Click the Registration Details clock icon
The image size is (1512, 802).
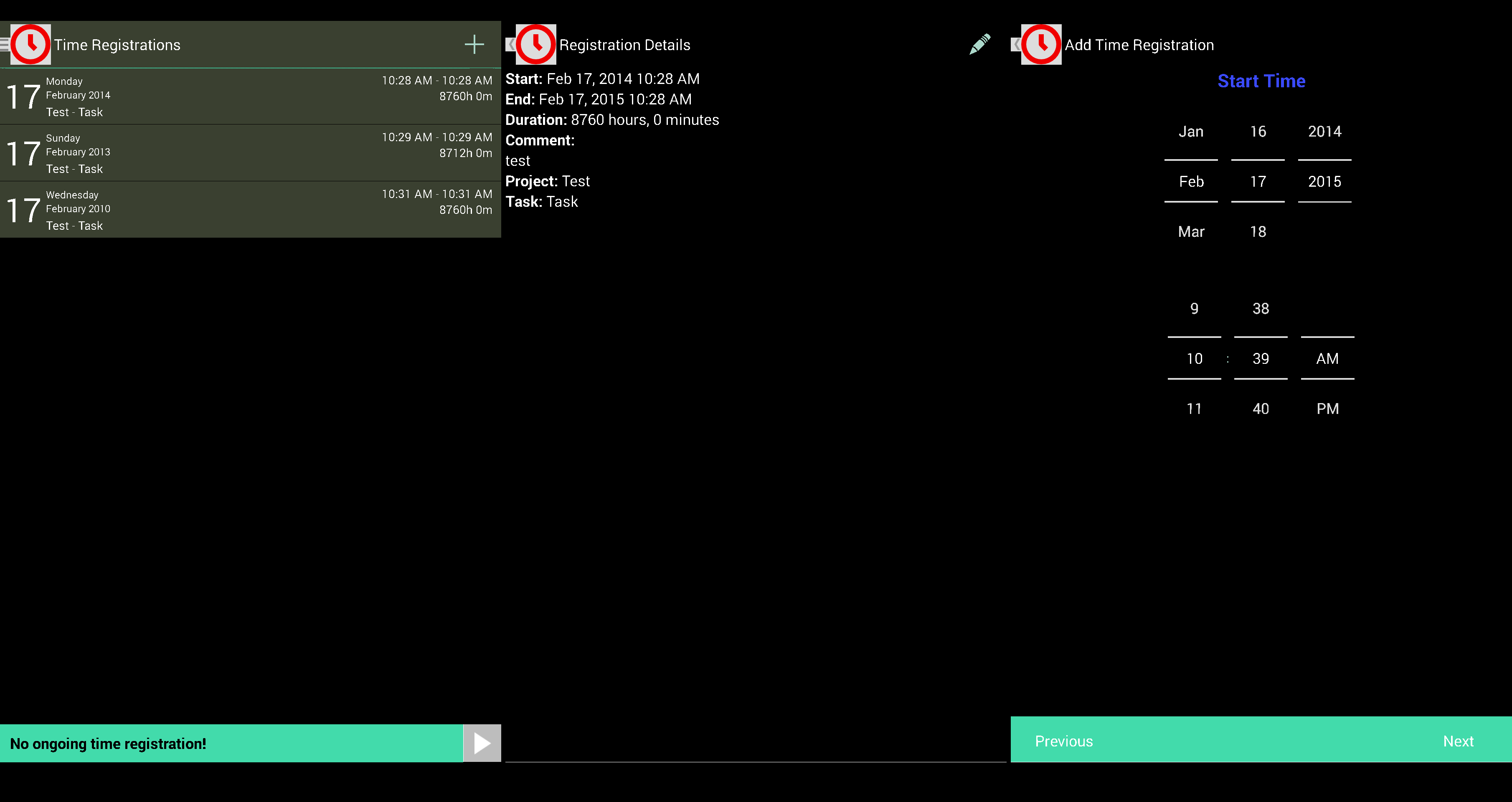tap(535, 44)
